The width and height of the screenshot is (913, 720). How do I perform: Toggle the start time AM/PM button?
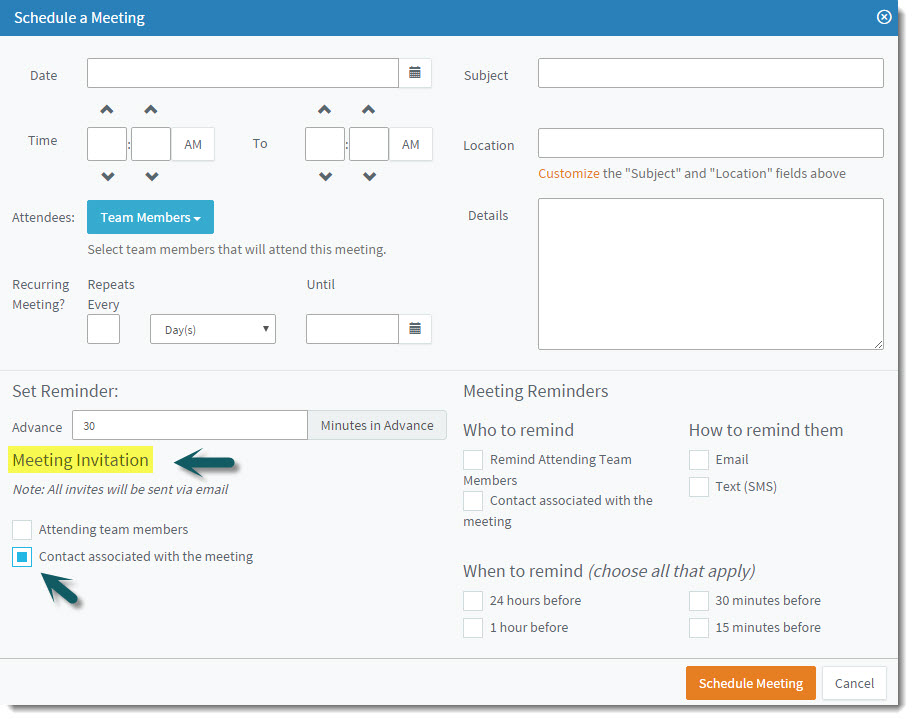click(193, 144)
